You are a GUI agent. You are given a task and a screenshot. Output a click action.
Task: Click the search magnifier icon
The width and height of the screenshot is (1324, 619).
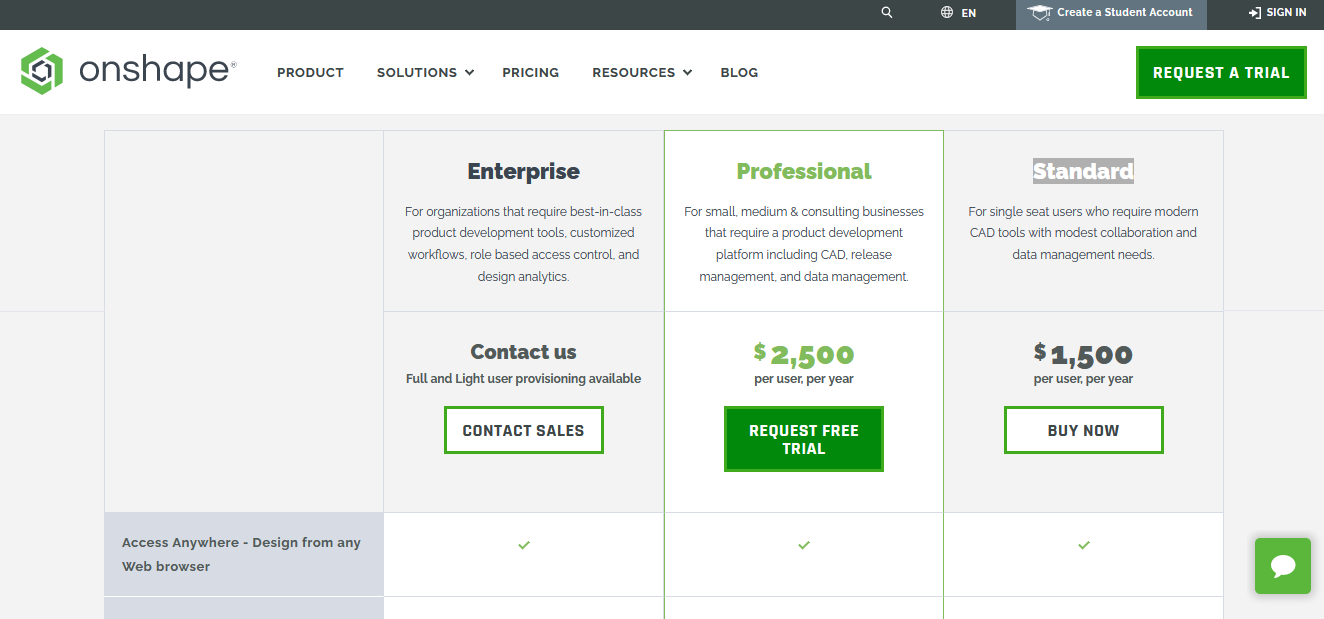pyautogui.click(x=887, y=13)
